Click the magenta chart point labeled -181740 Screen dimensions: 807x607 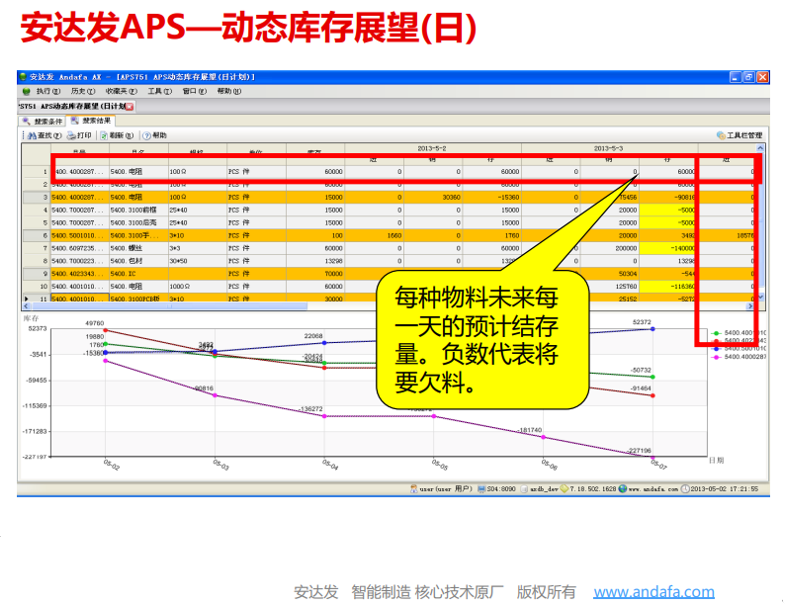coord(543,437)
